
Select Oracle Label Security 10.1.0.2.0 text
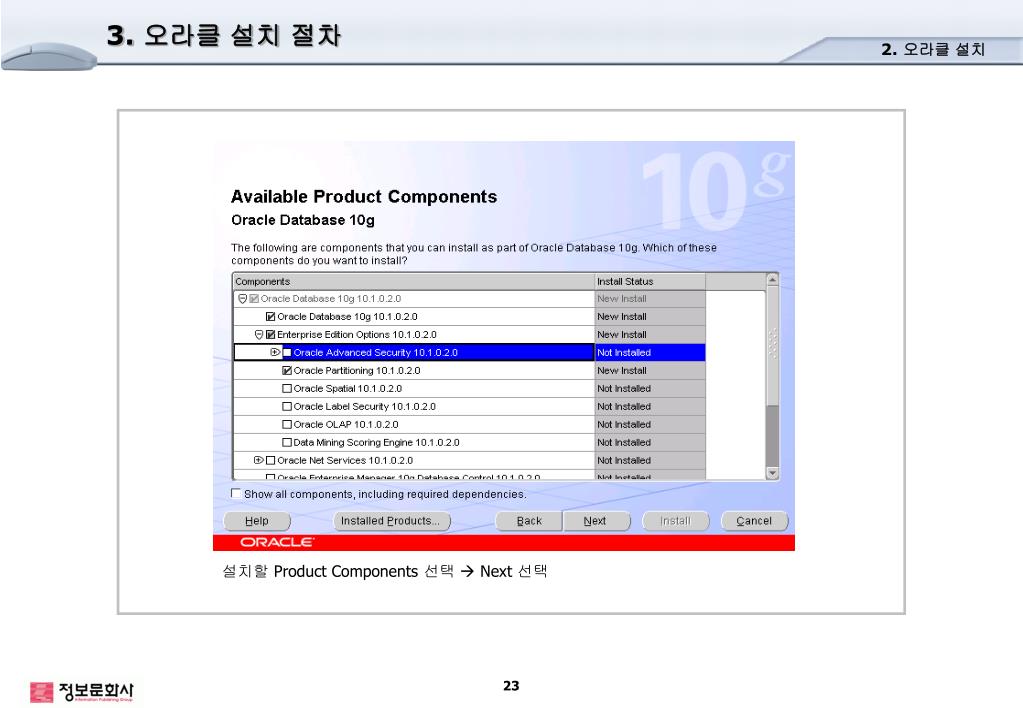364,407
